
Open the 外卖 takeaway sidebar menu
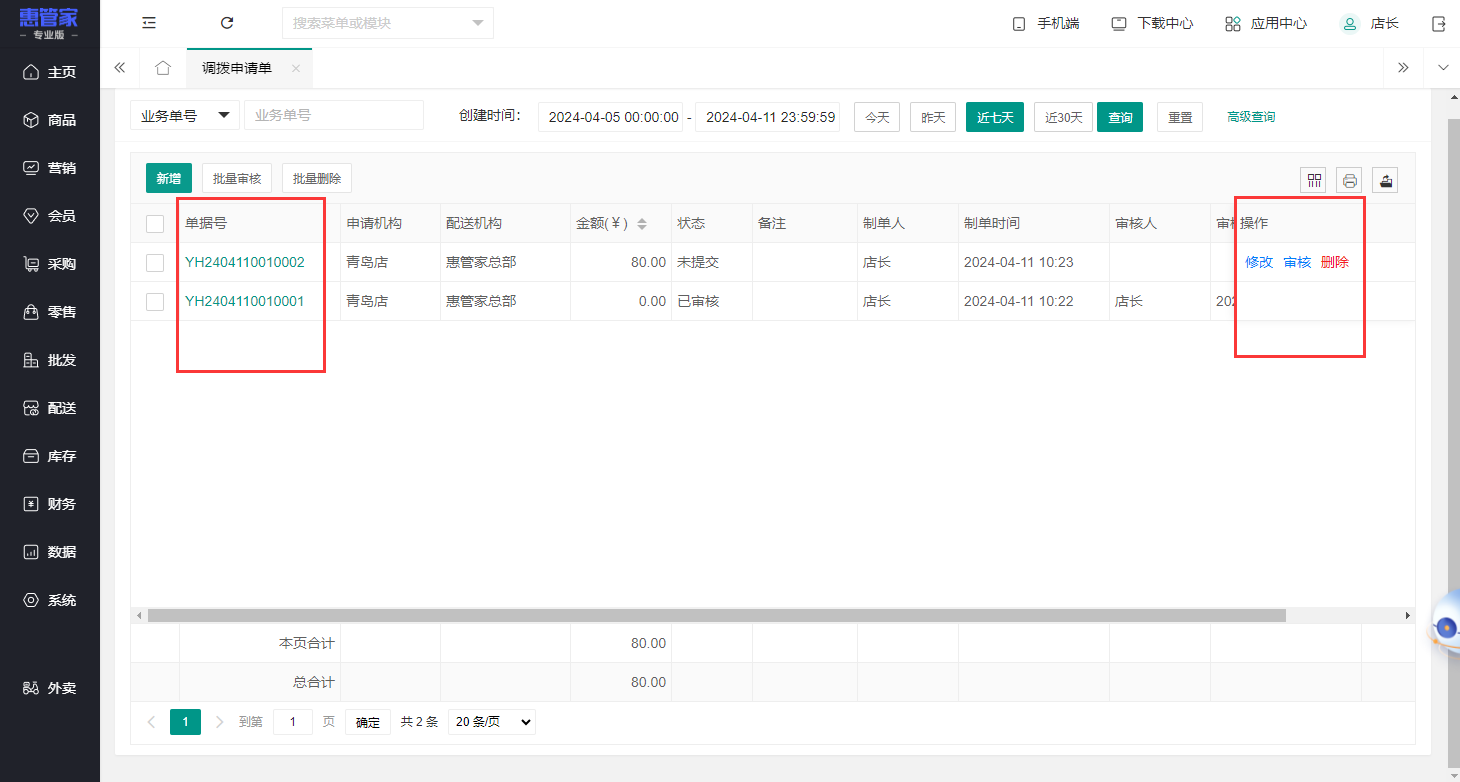50,688
